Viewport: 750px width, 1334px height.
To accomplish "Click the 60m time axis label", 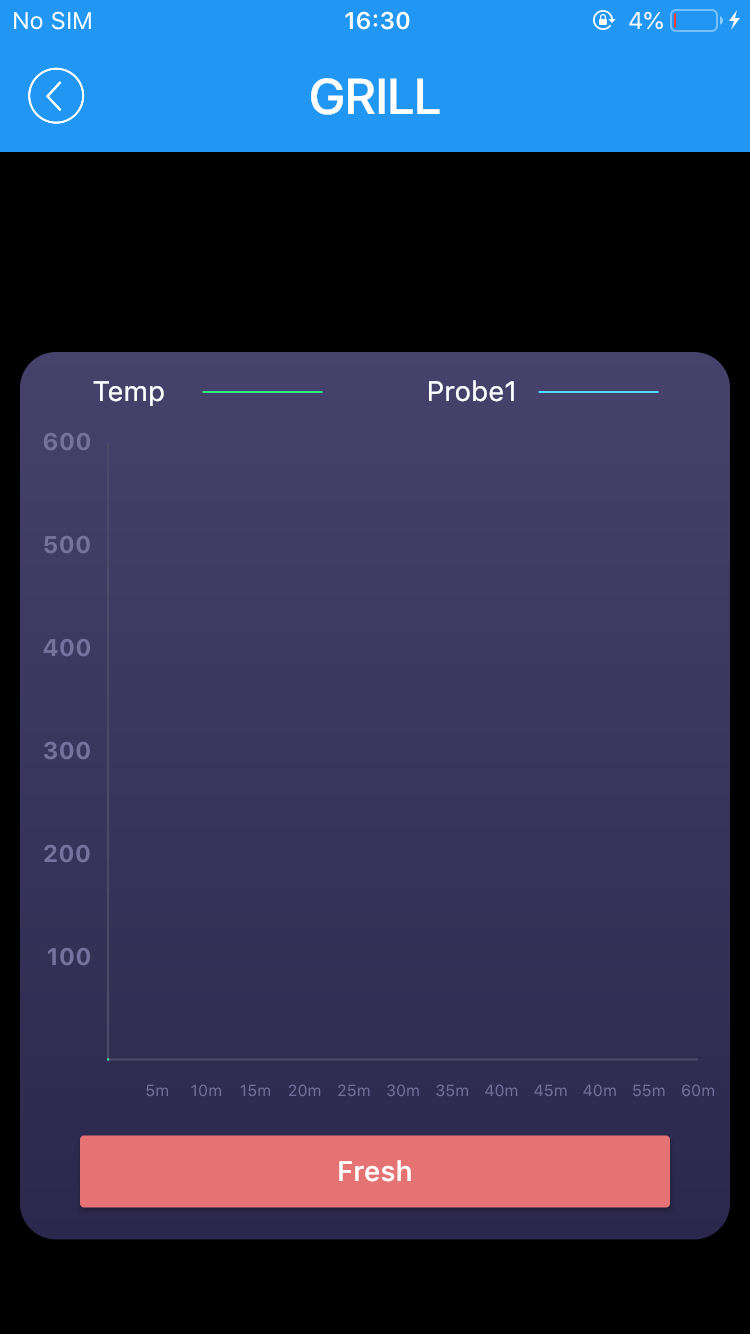I will click(x=698, y=1091).
